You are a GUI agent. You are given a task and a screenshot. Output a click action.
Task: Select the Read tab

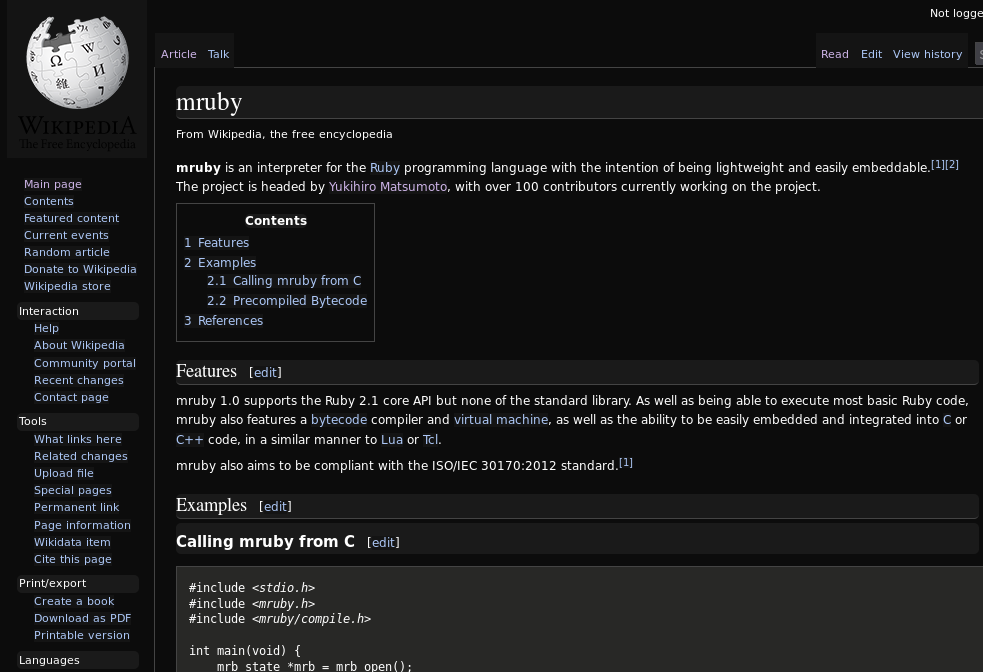point(834,55)
